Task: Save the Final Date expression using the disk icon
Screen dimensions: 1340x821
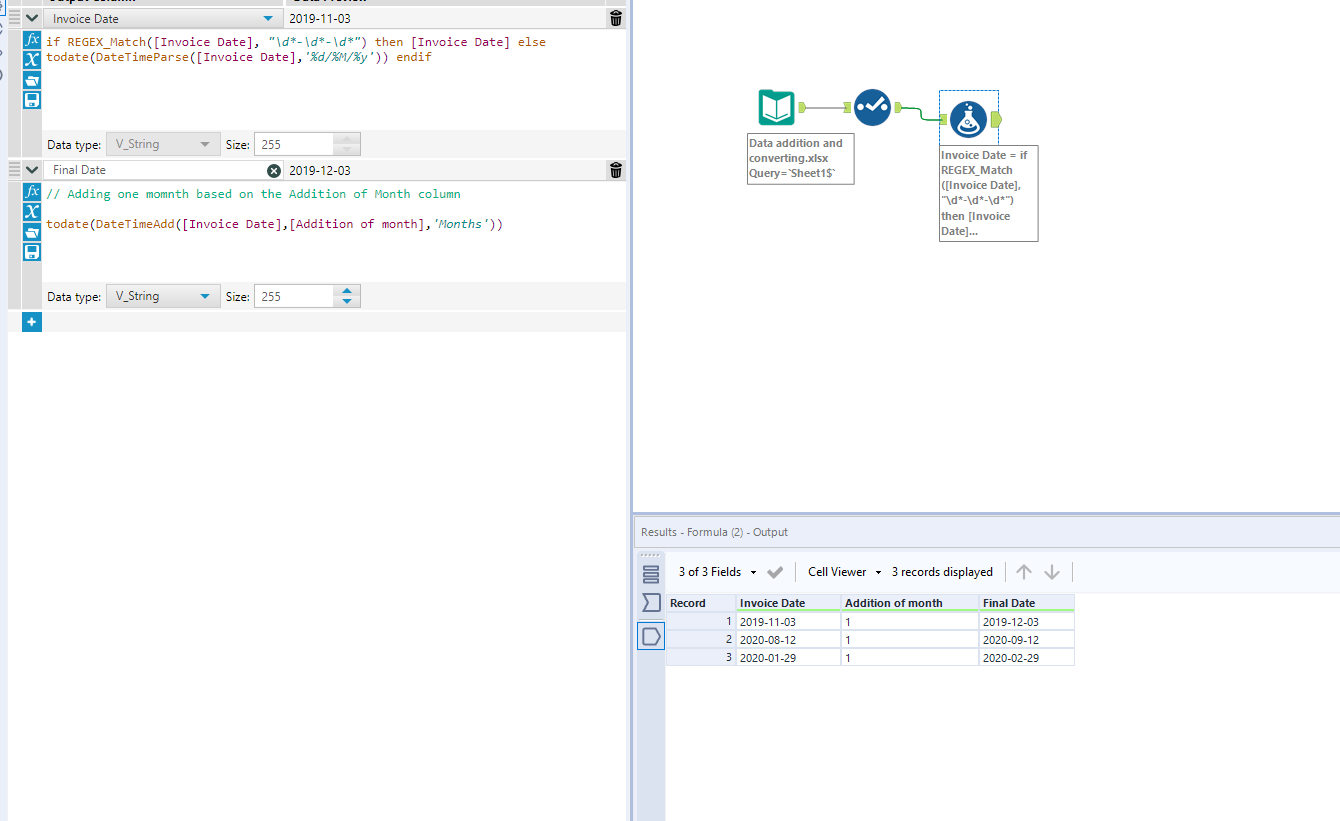Action: (31, 251)
